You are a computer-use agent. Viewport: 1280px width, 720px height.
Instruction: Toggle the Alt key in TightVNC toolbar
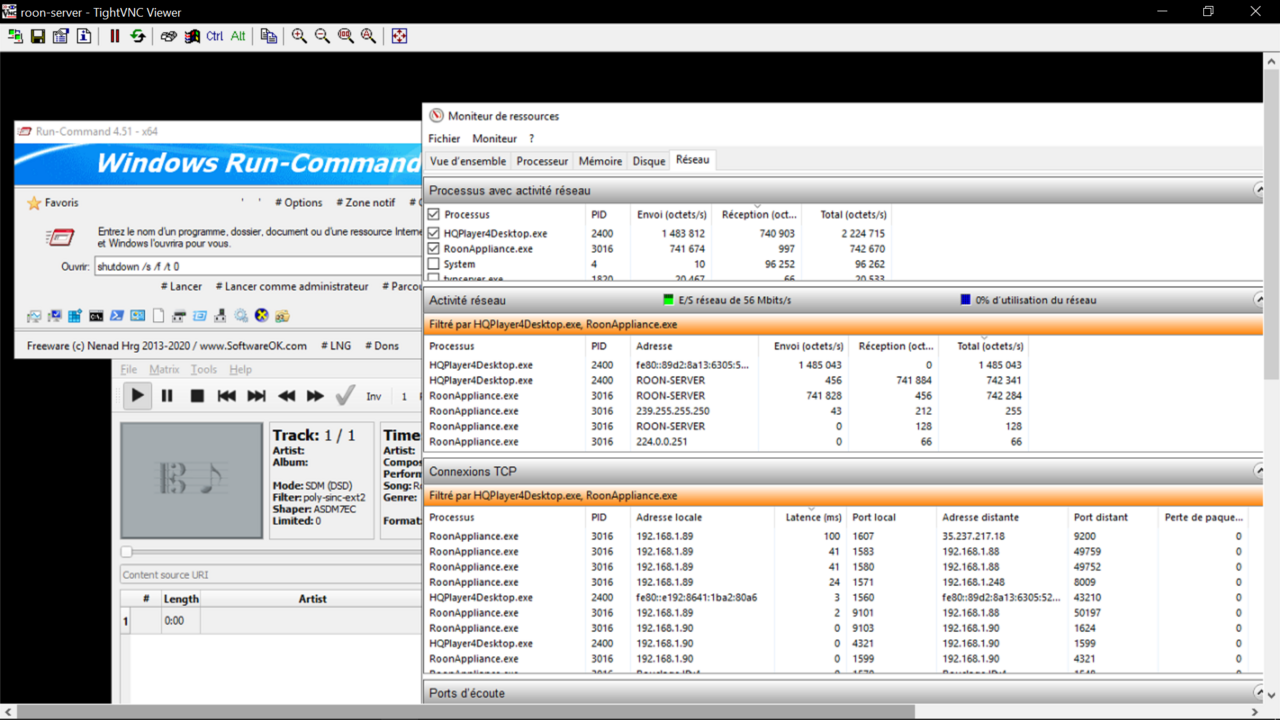(x=238, y=36)
